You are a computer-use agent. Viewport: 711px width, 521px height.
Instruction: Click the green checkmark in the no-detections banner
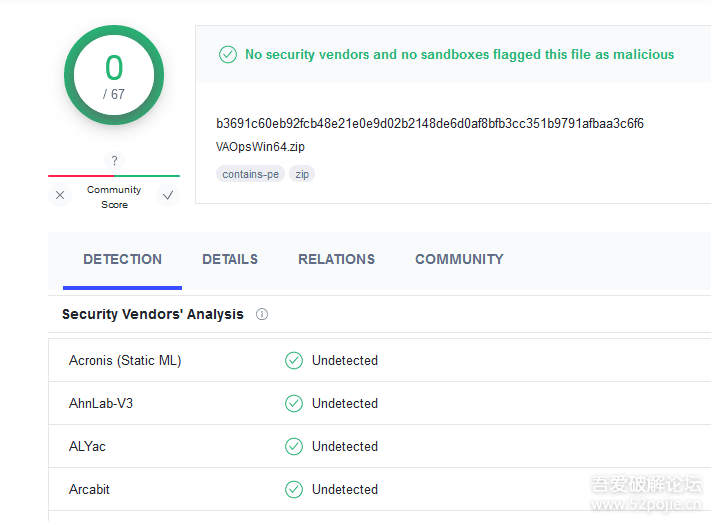228,55
